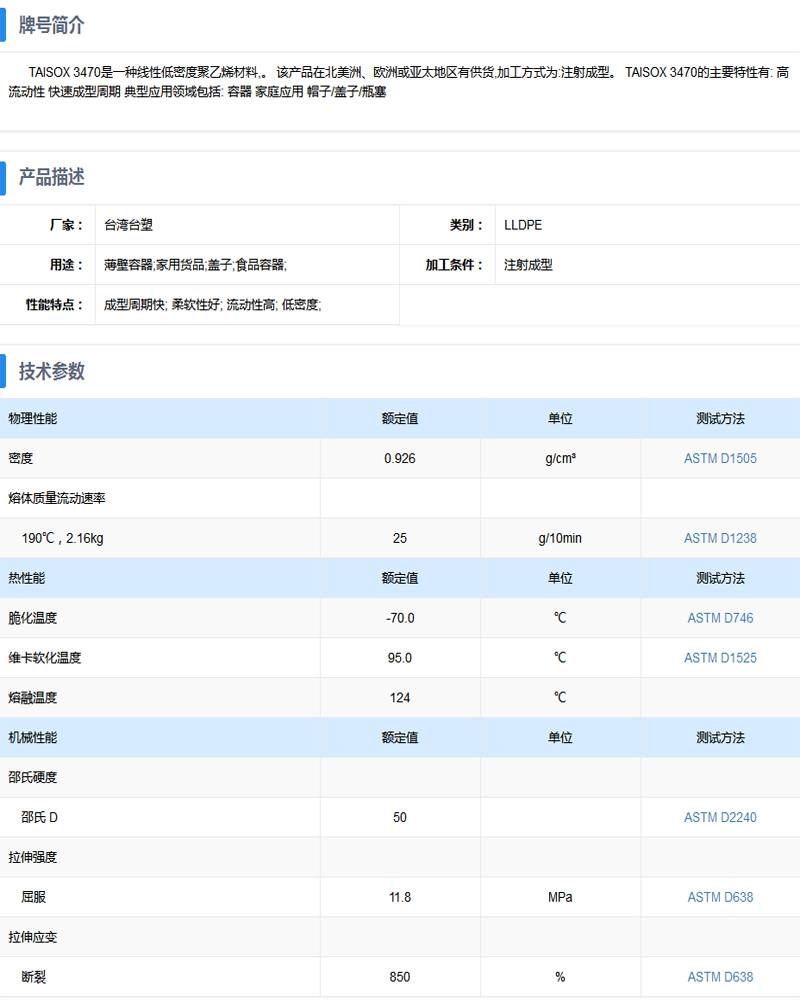800x1000 pixels.
Task: Open ASTM D638 link in the 断裂 row
Action: pyautogui.click(x=720, y=976)
